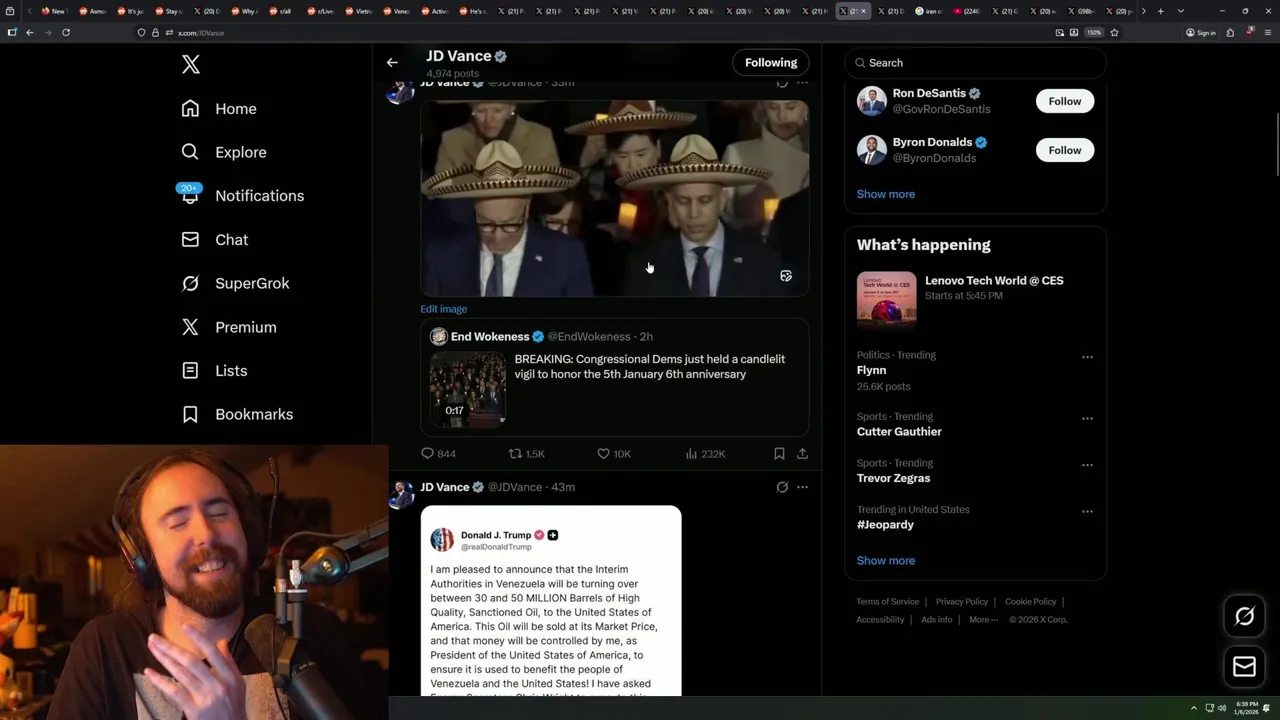
Task: Open Lists in the sidebar
Action: coord(214,371)
